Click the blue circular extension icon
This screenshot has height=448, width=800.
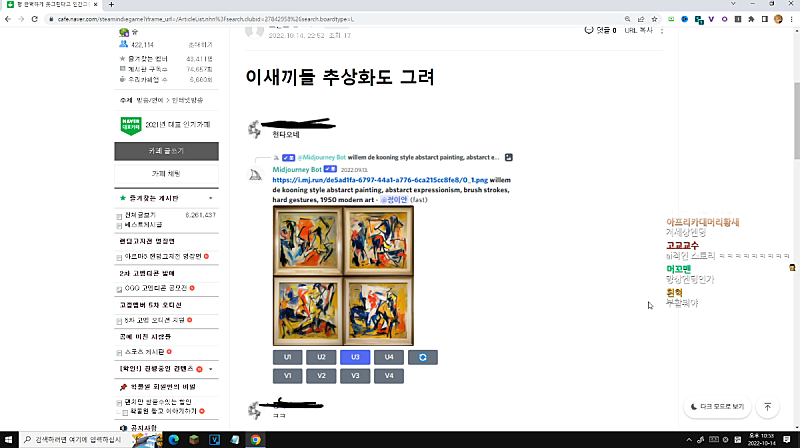click(685, 19)
